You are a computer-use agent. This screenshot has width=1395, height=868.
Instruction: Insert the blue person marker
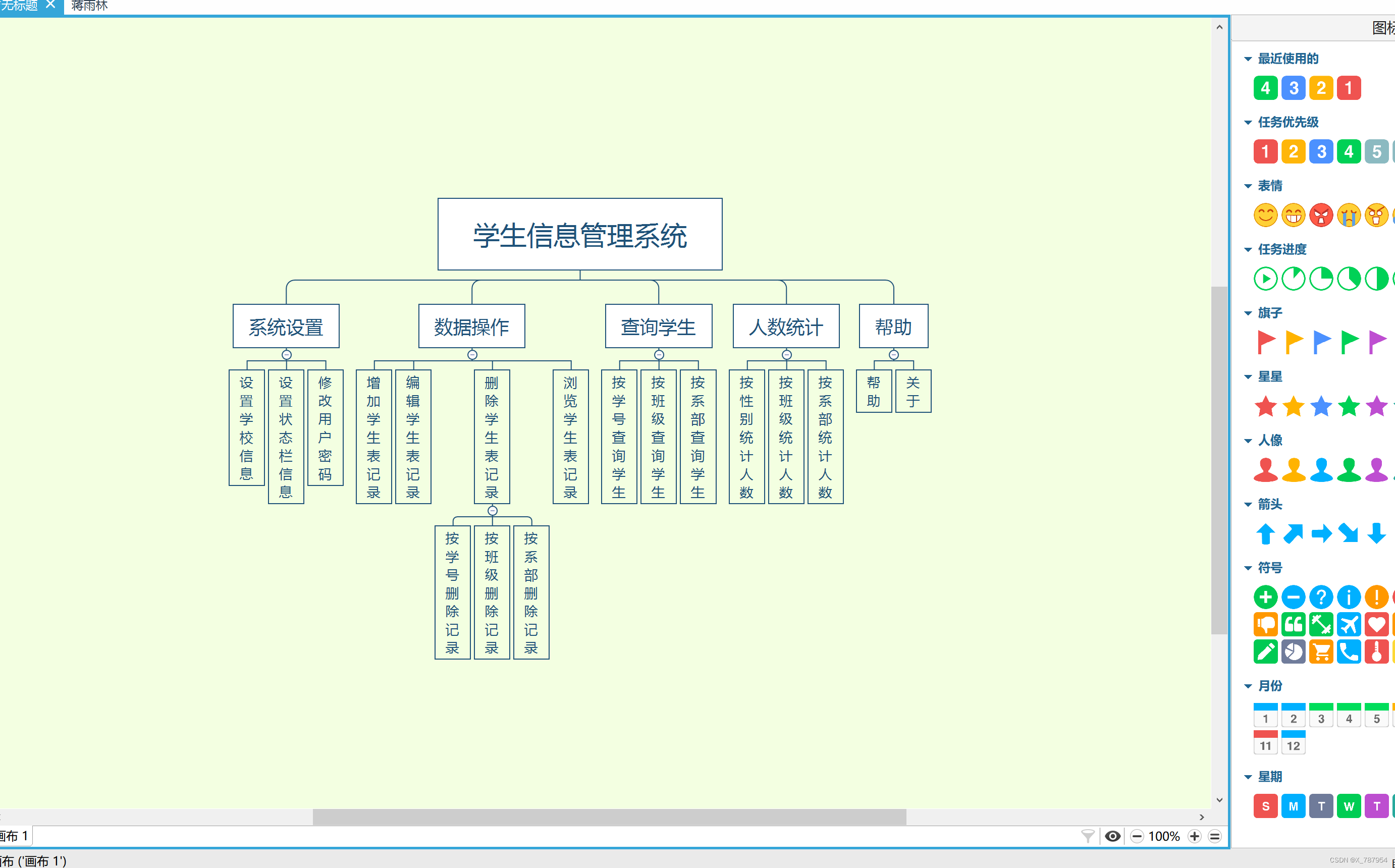[1321, 470]
